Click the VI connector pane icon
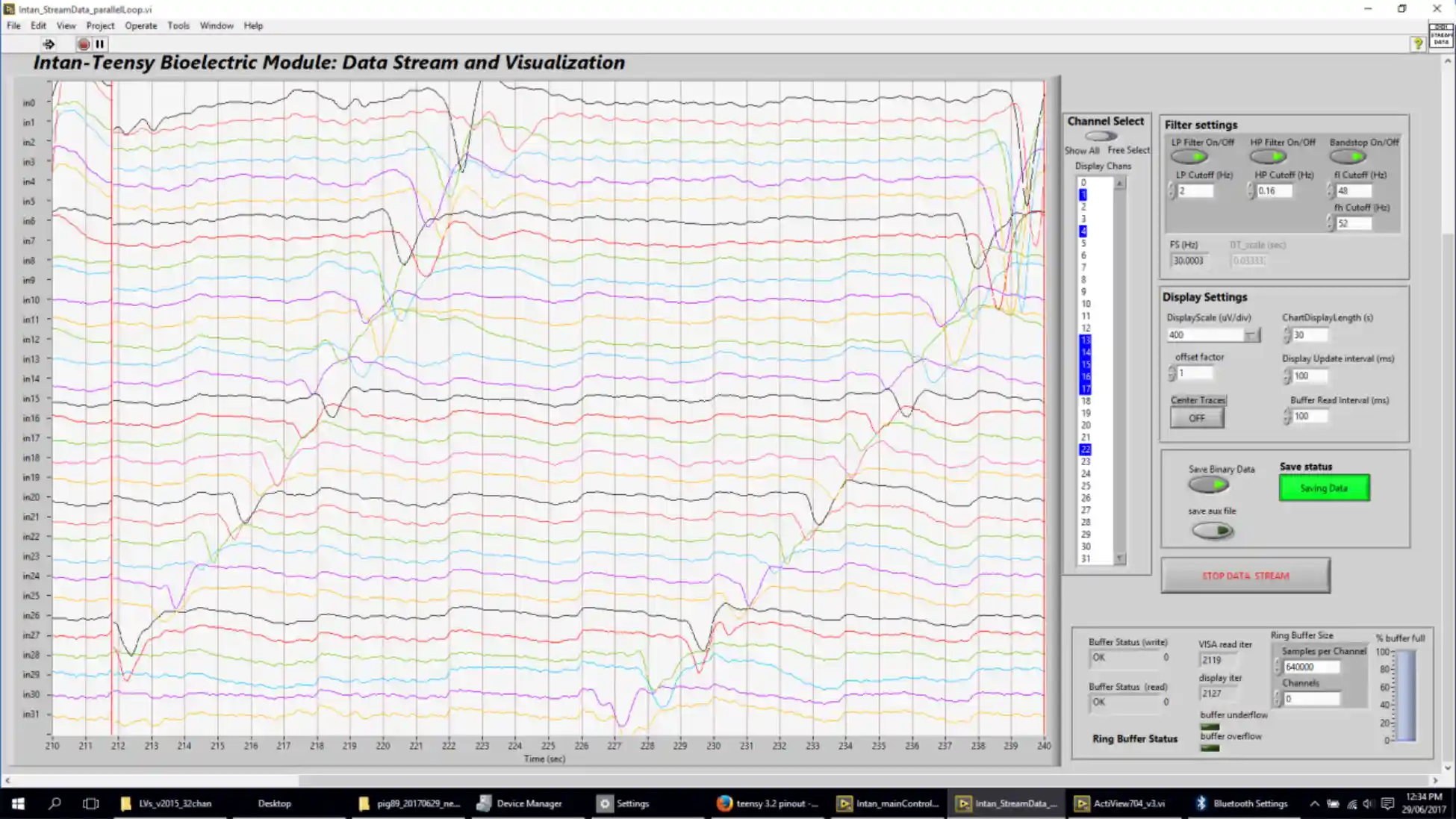This screenshot has height=819, width=1456. click(1440, 36)
